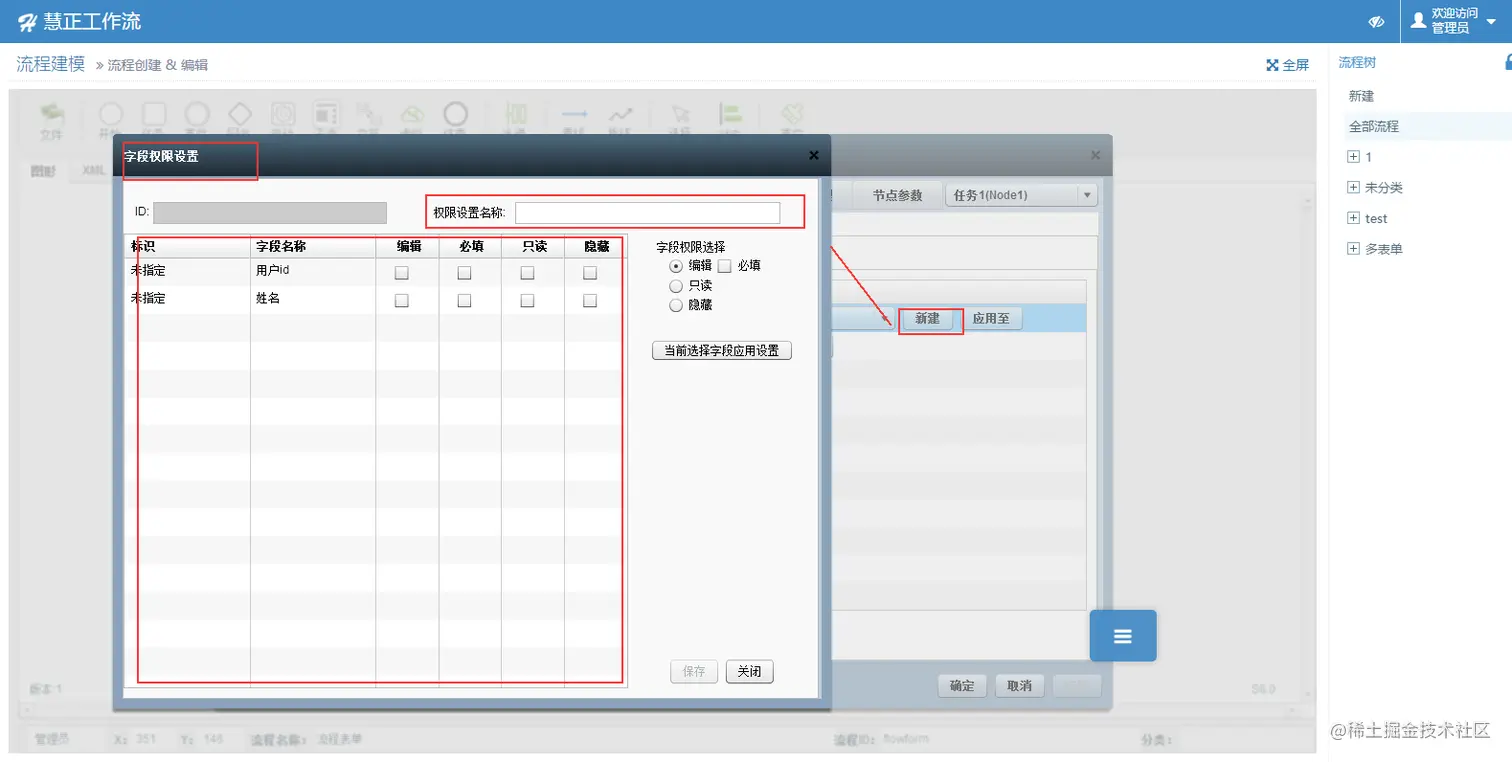
Task: Open the blue hamburger panel button
Action: click(x=1122, y=635)
